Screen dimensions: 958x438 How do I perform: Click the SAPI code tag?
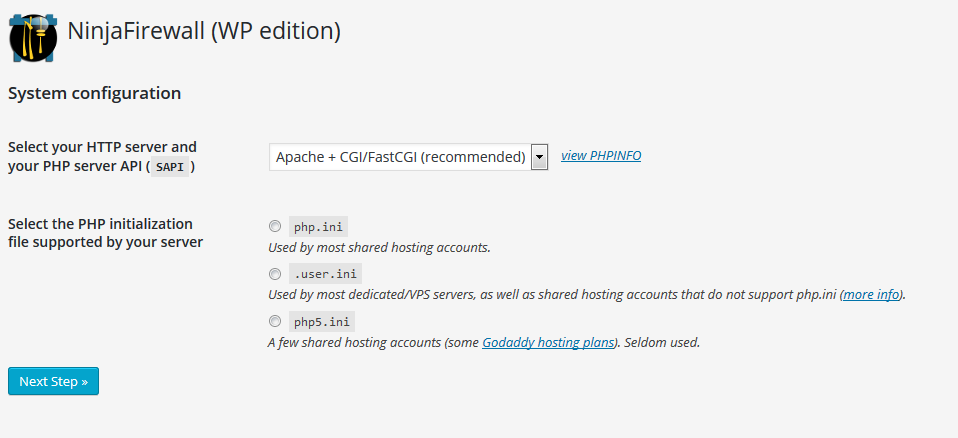click(170, 167)
